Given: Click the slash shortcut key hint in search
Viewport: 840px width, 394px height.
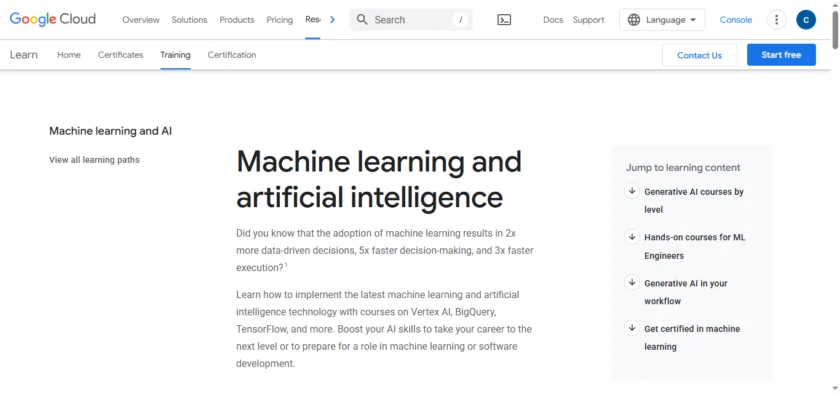Looking at the screenshot, I should (460, 20).
